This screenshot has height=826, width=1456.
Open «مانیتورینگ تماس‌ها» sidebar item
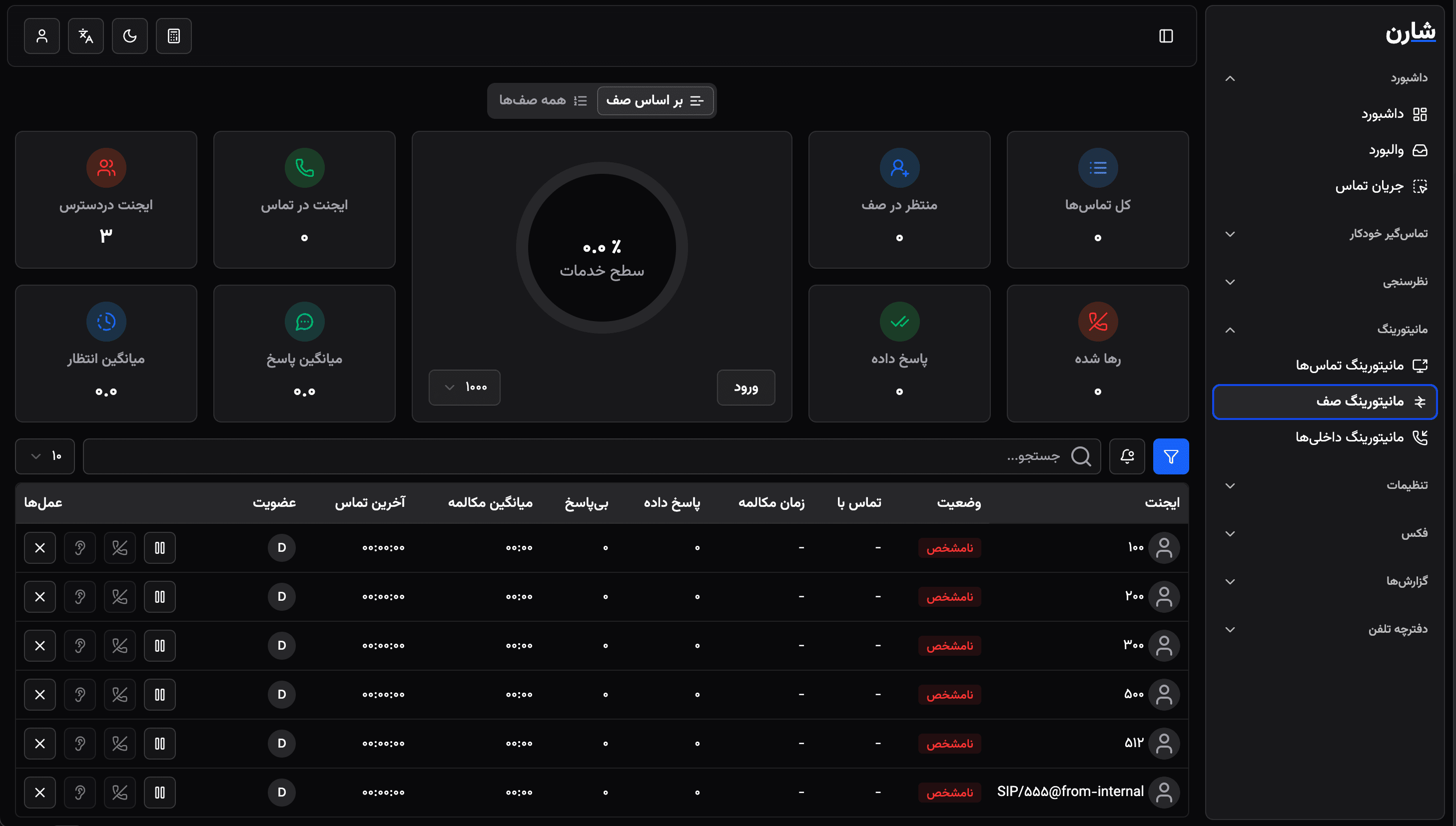[1326, 366]
